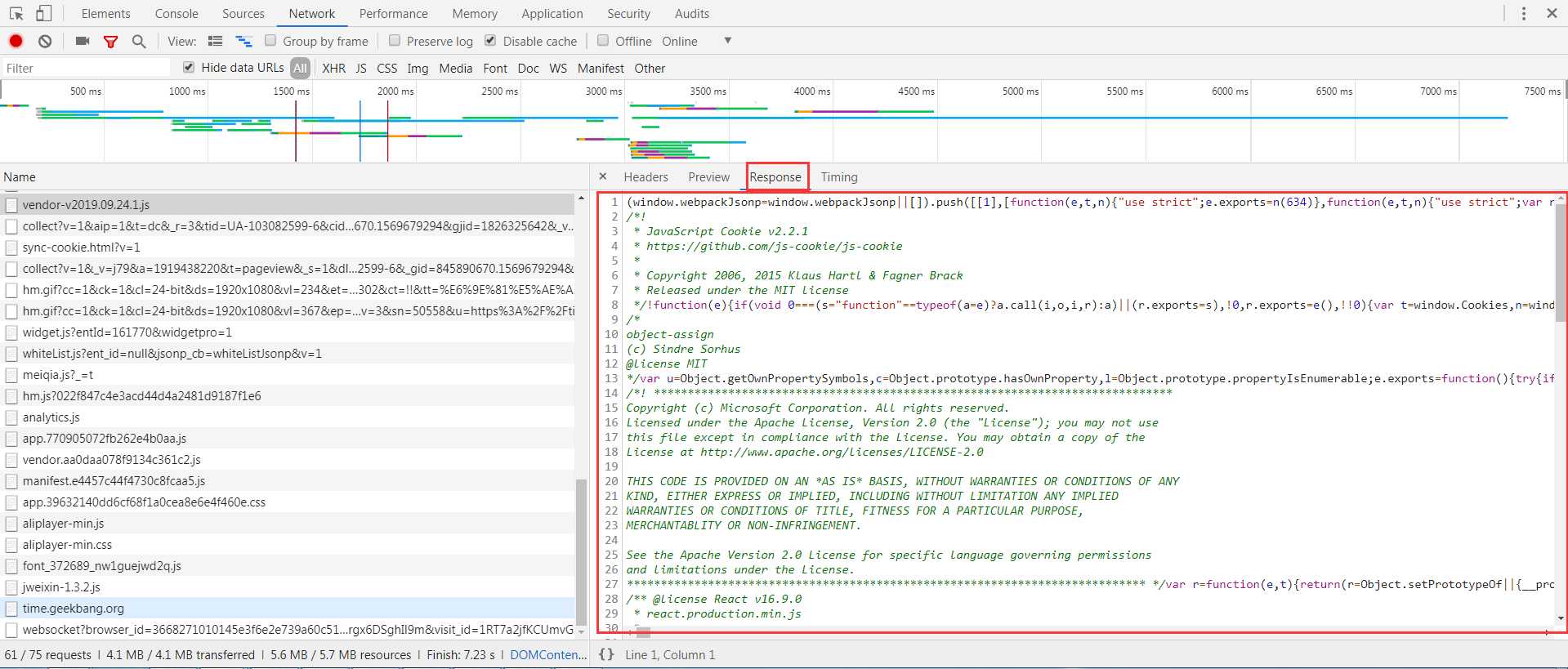Click the capture screenshots camera icon

pos(83,41)
